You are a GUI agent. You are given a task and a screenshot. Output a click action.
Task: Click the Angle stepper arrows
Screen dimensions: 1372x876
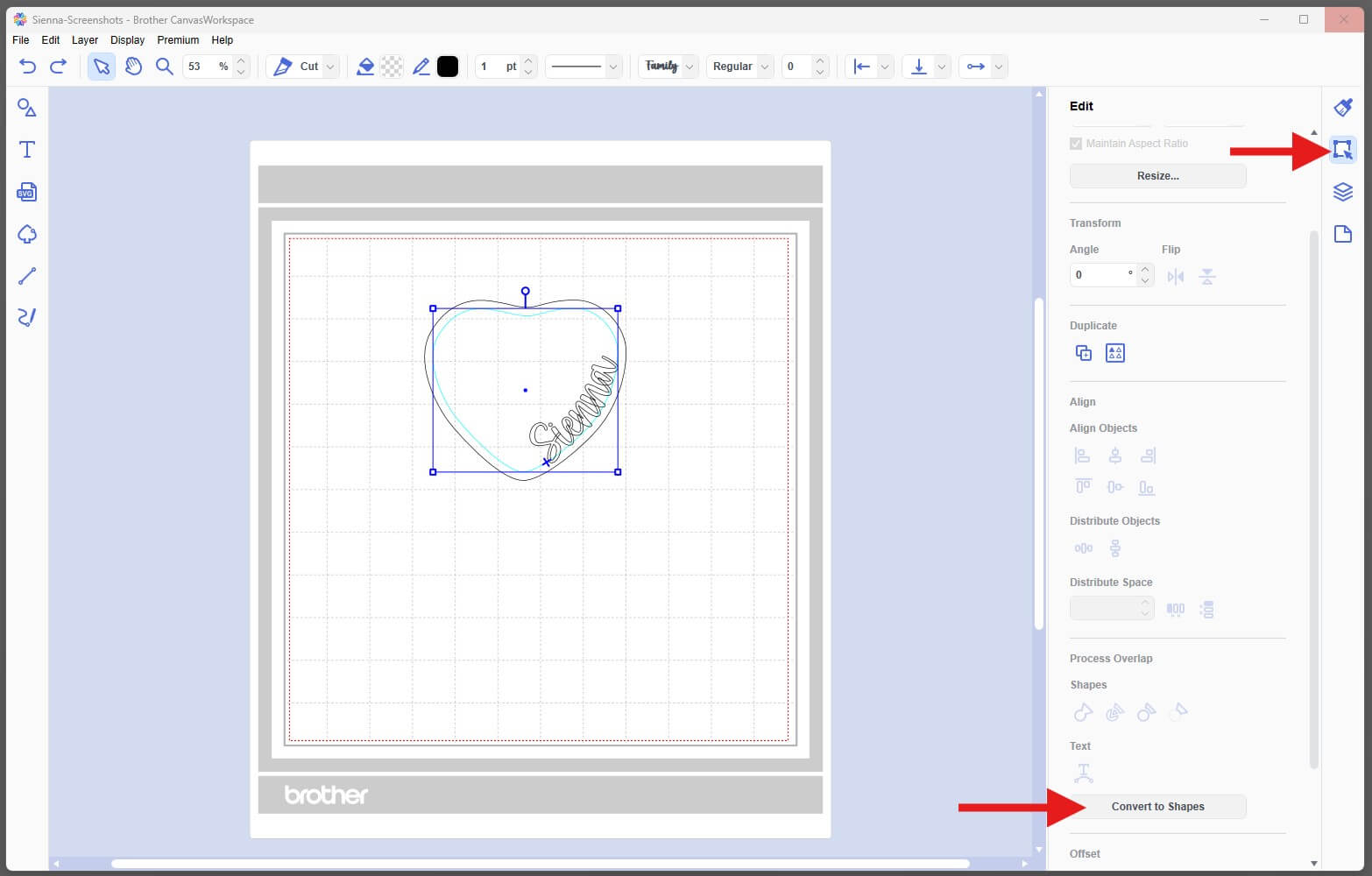coord(1145,275)
